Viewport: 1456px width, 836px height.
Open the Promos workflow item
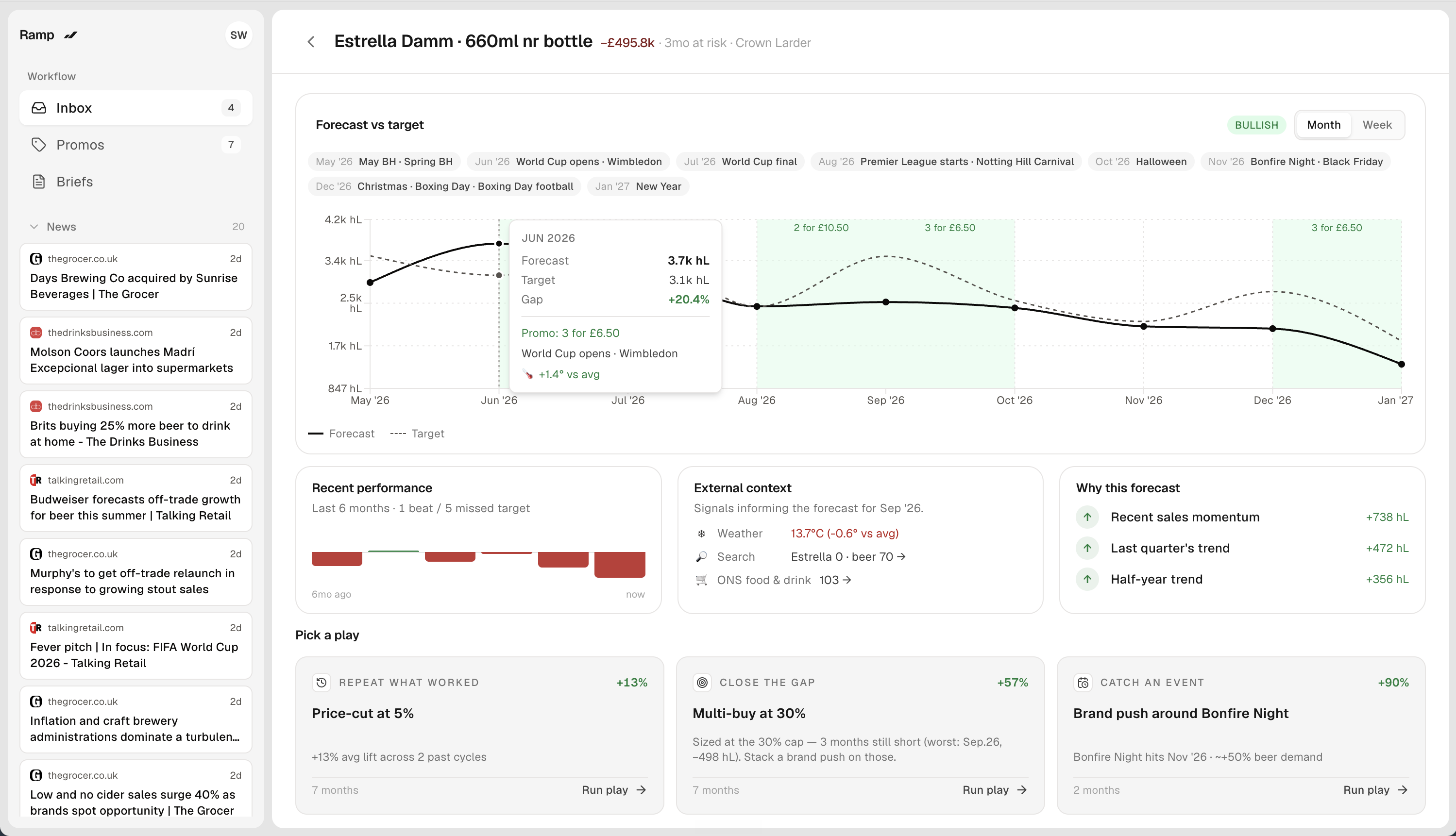click(135, 145)
